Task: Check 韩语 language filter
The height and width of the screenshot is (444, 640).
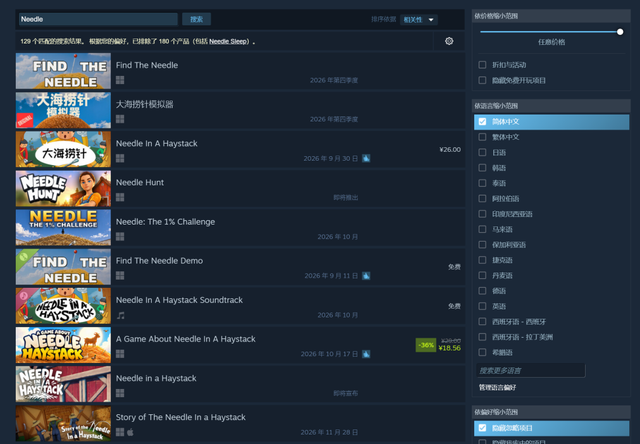Action: (x=482, y=168)
